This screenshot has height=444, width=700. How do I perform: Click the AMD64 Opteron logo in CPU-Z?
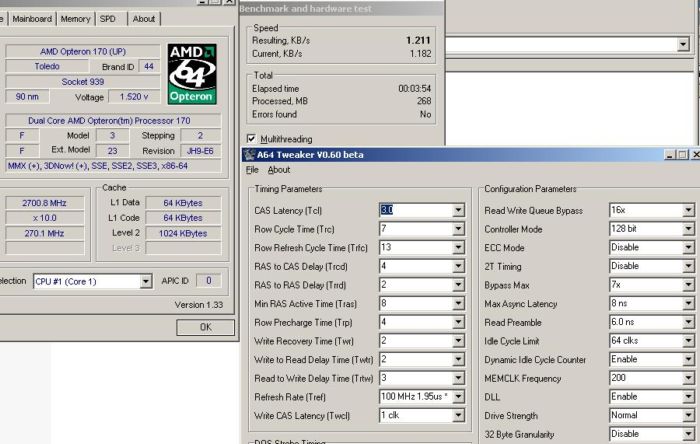192,74
